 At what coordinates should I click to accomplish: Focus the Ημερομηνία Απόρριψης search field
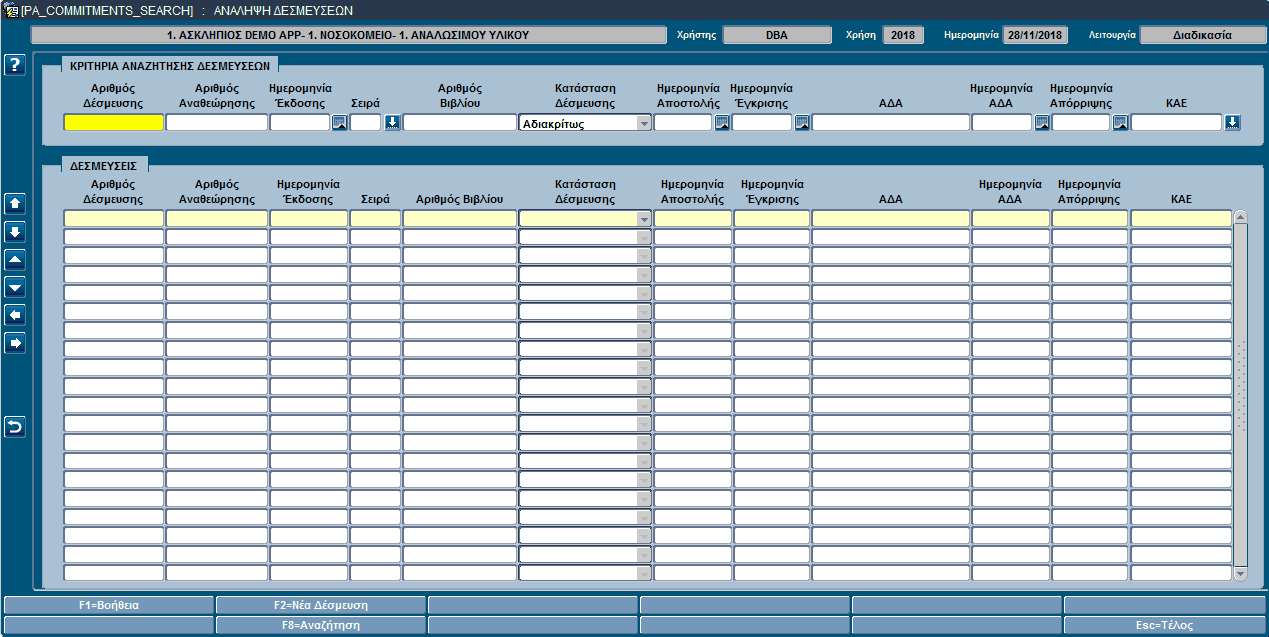click(1081, 123)
